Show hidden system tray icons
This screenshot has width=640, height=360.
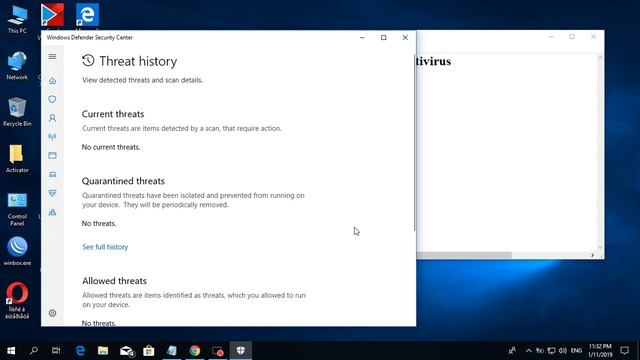(529, 351)
